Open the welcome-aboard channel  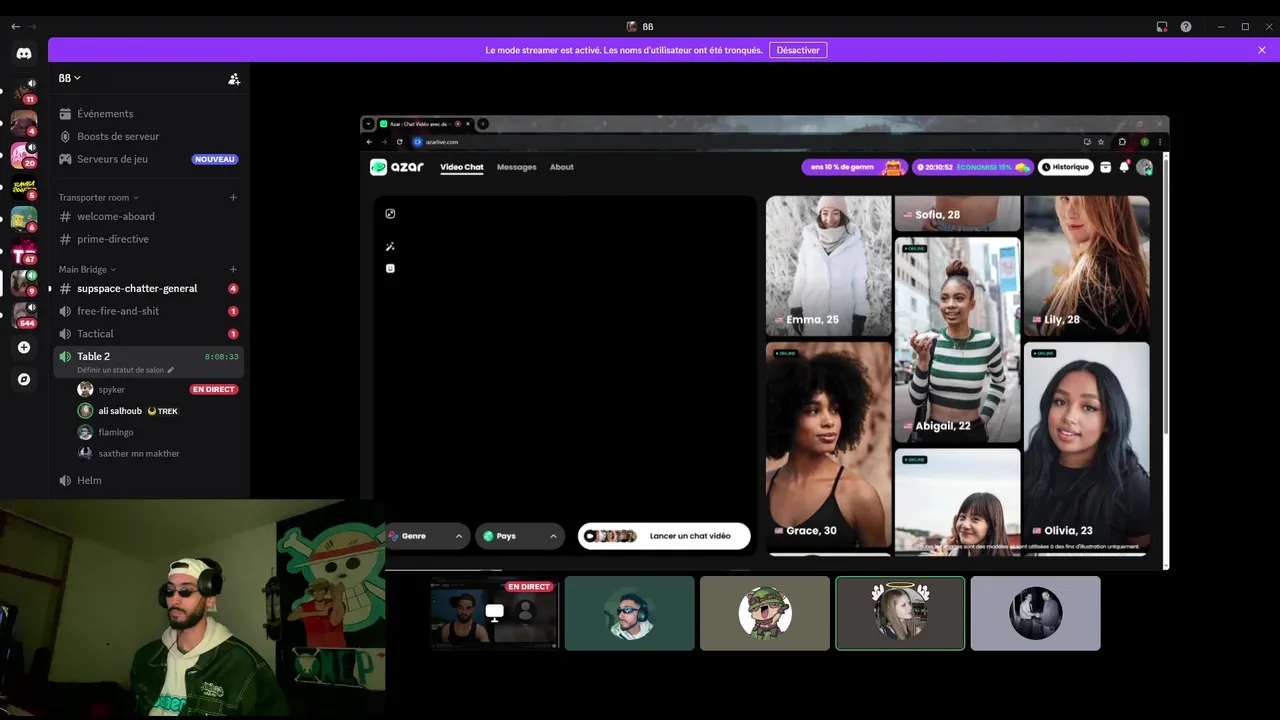(149, 216)
